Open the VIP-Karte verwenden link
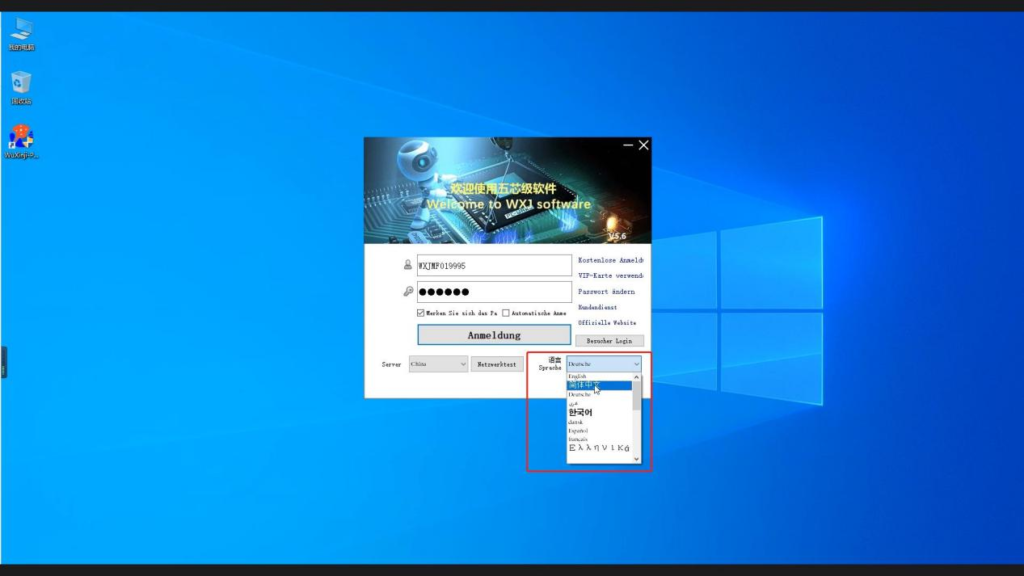Image resolution: width=1024 pixels, height=576 pixels. coord(611,276)
